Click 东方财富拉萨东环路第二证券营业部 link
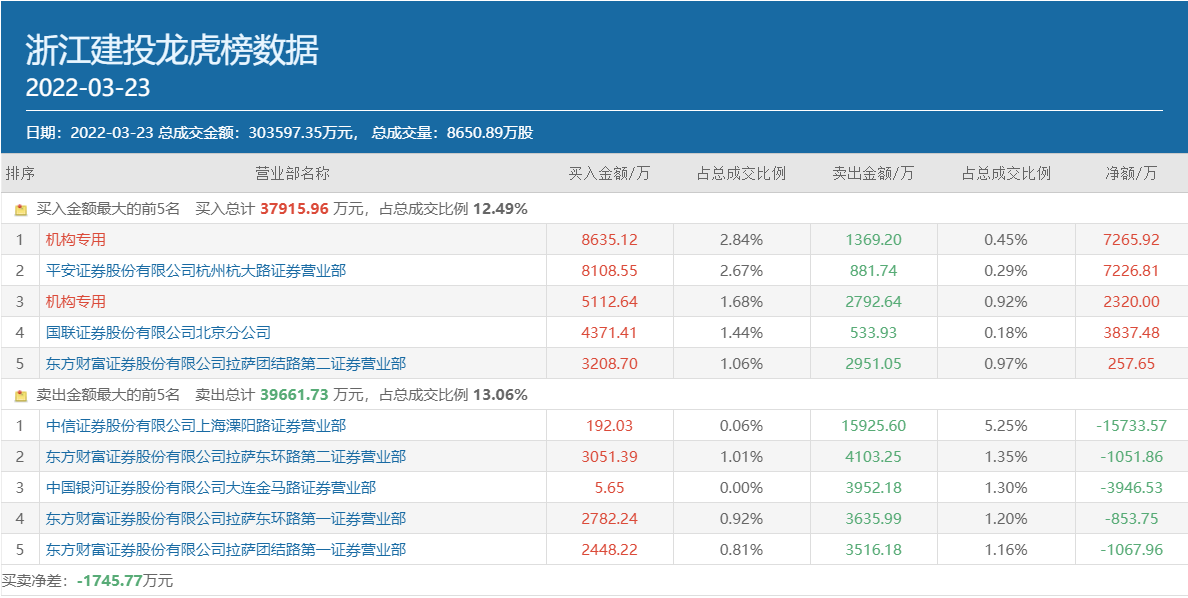The image size is (1188, 598). pyautogui.click(x=226, y=457)
